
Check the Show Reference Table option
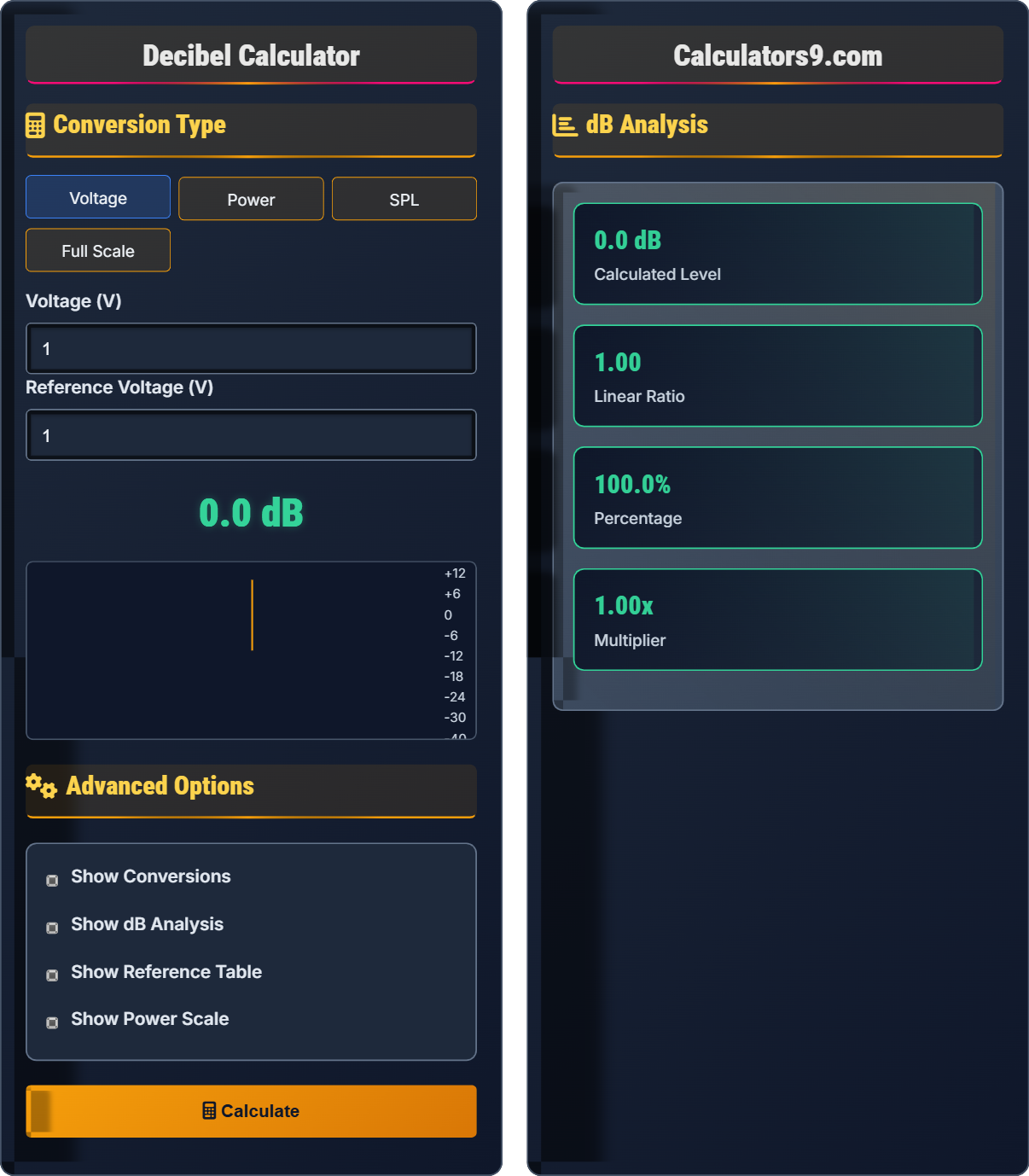[x=52, y=975]
